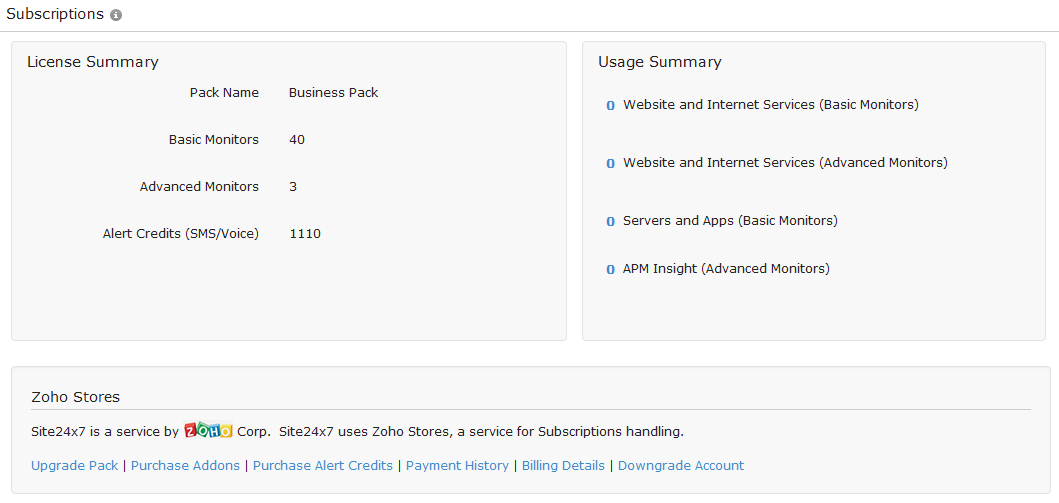Click the Business Pack name value
1059x503 pixels.
tap(333, 92)
